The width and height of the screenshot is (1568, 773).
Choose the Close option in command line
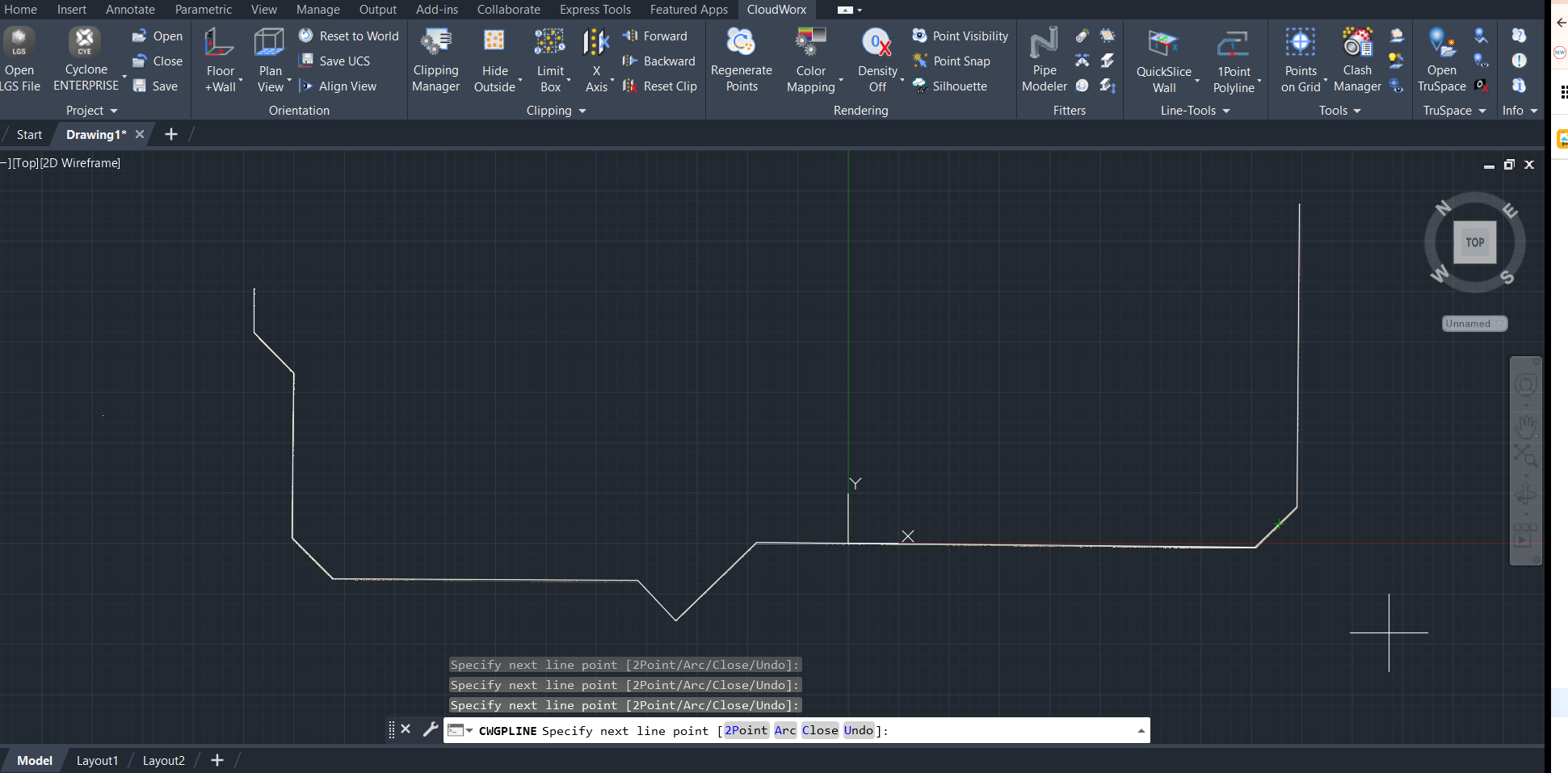819,731
